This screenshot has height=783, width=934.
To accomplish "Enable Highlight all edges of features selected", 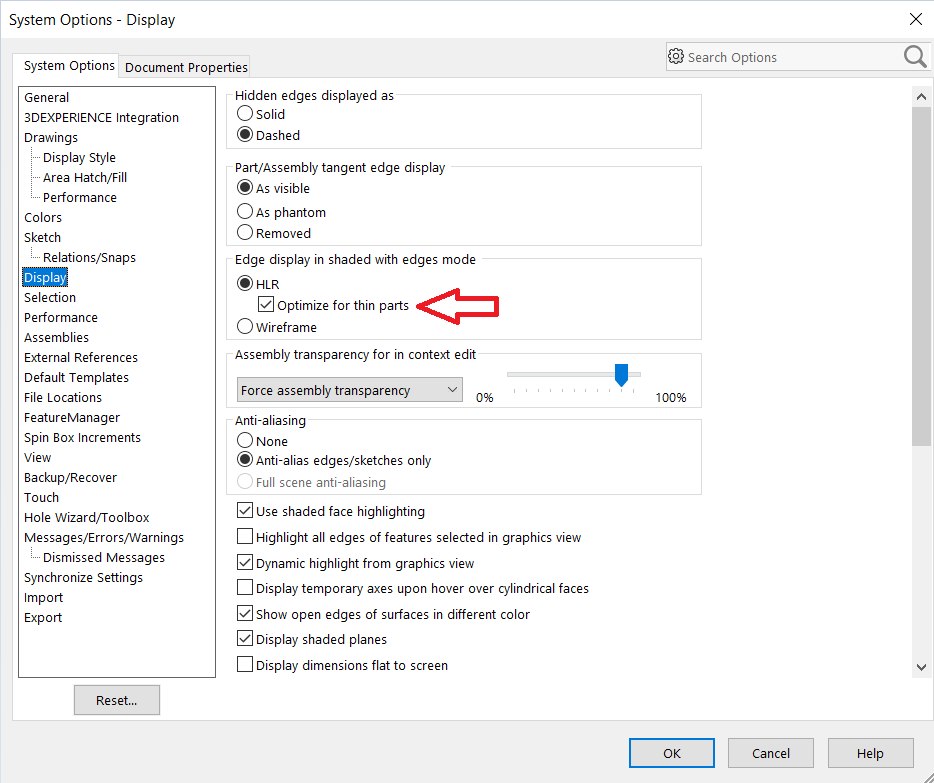I will pyautogui.click(x=245, y=536).
